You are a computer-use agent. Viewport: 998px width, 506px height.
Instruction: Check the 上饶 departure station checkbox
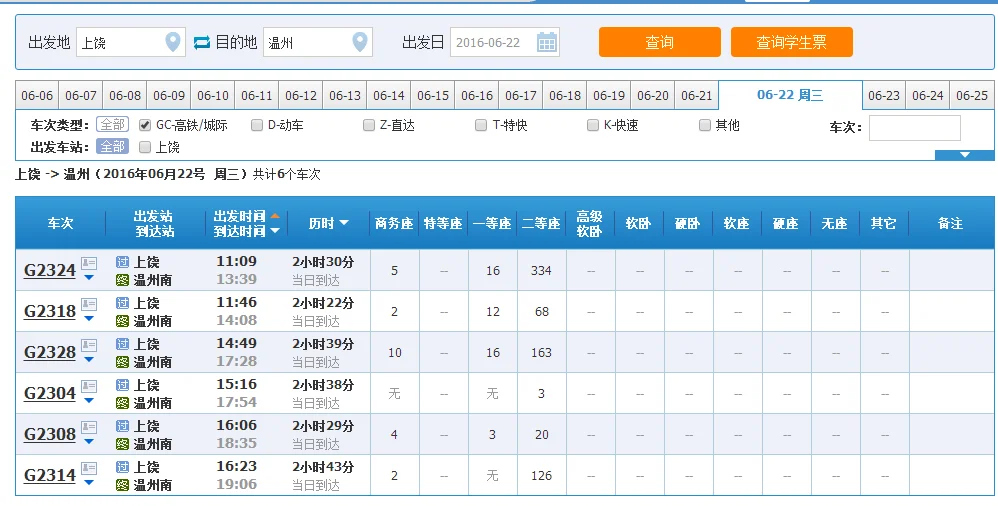(x=145, y=148)
